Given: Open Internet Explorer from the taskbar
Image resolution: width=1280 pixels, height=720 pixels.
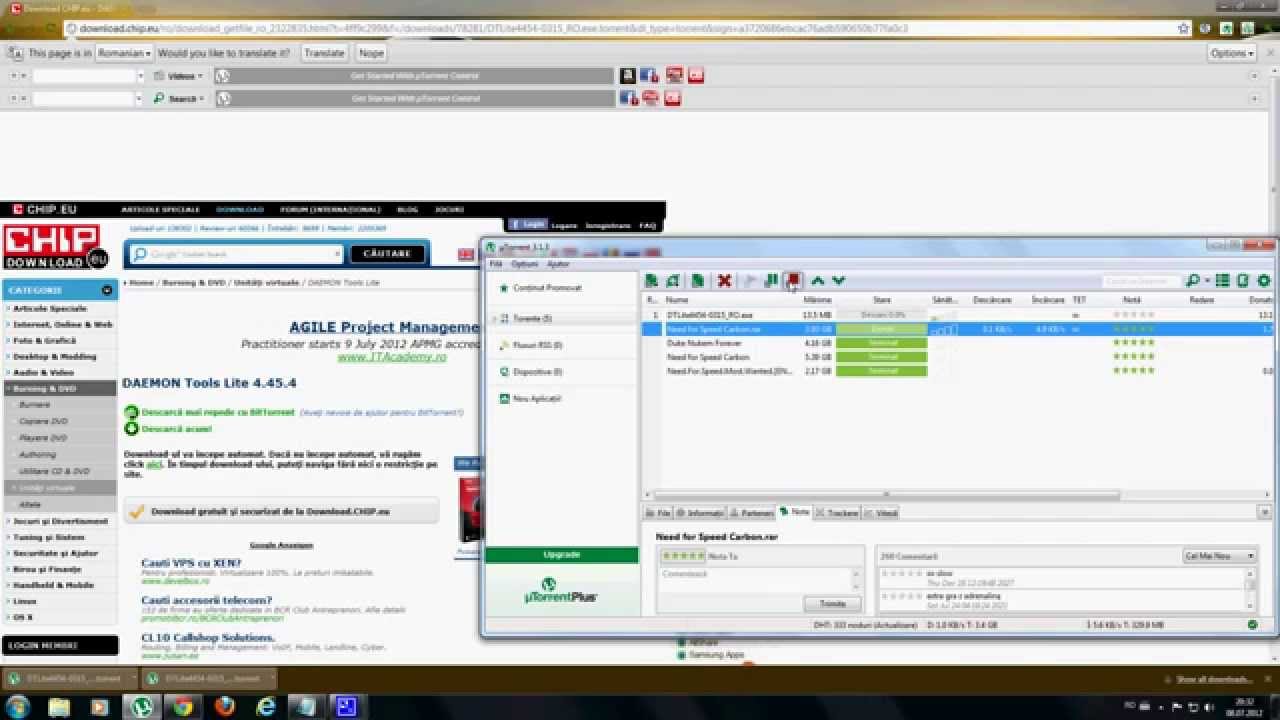Looking at the screenshot, I should 265,707.
